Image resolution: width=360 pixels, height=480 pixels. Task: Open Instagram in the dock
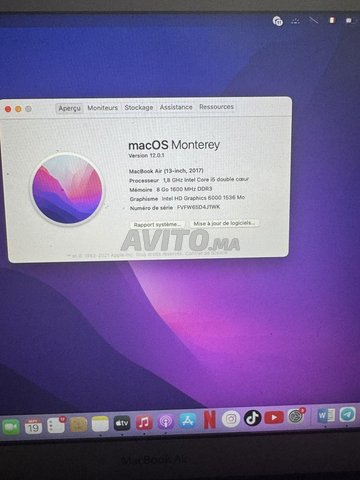coord(231,419)
